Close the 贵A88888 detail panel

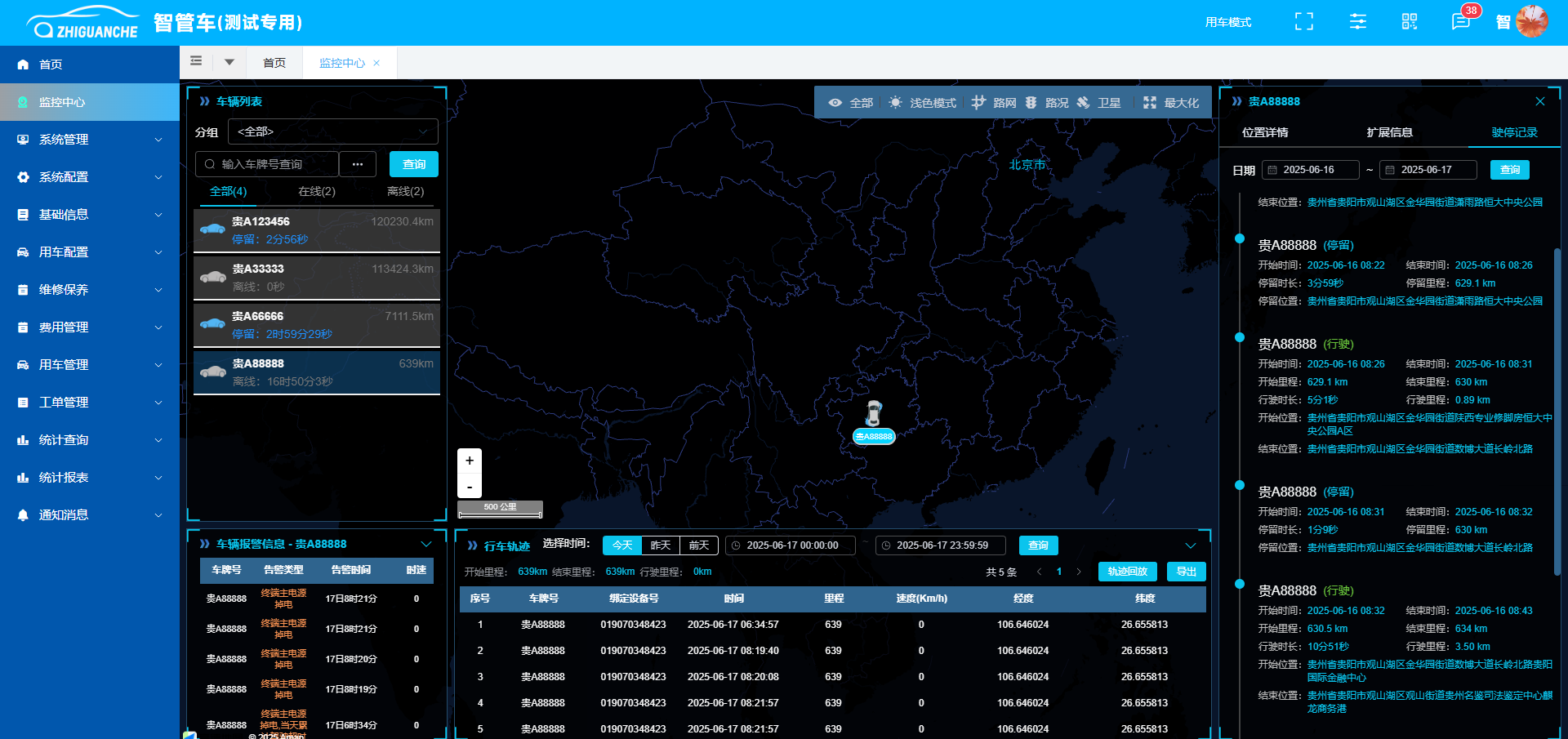point(1540,101)
